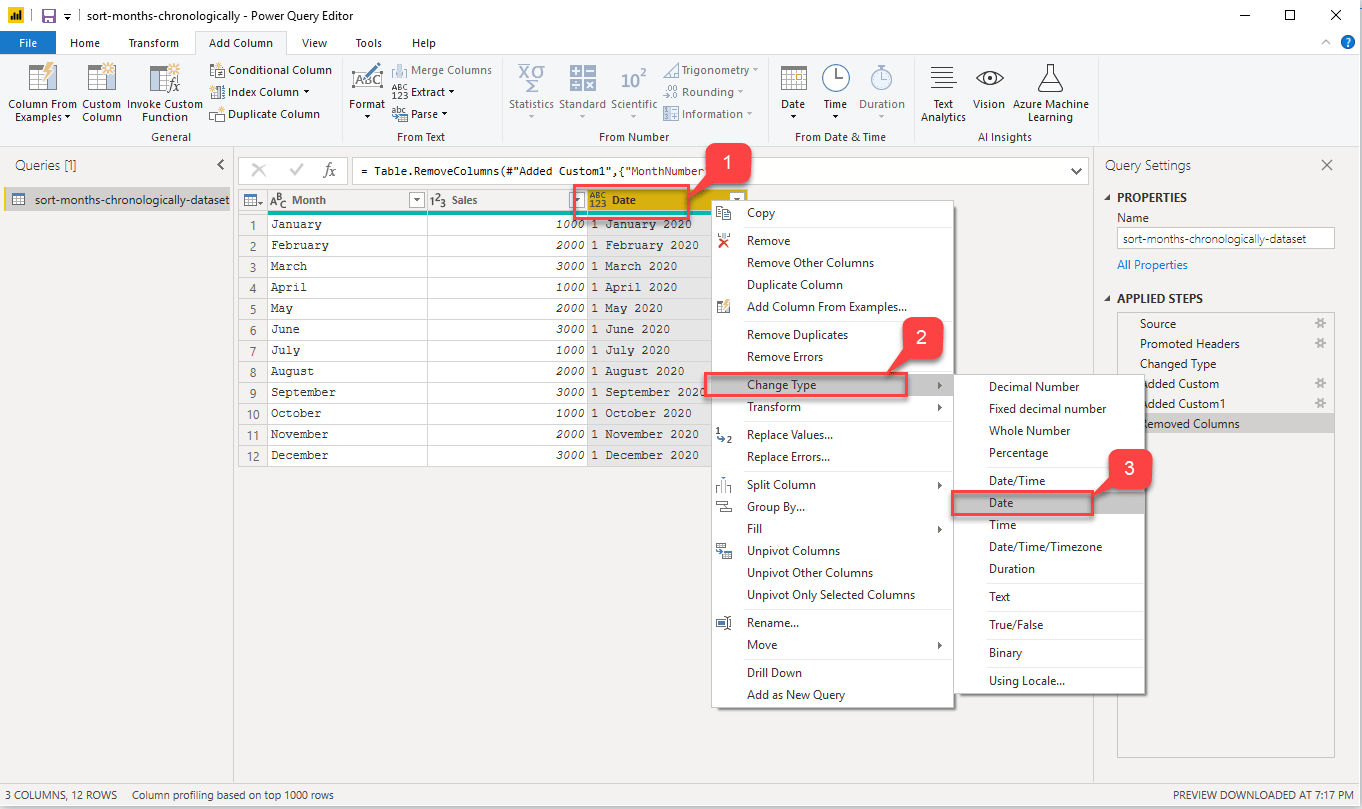Select the Custom Column icon
Screen dimensions: 1362x809
101,92
